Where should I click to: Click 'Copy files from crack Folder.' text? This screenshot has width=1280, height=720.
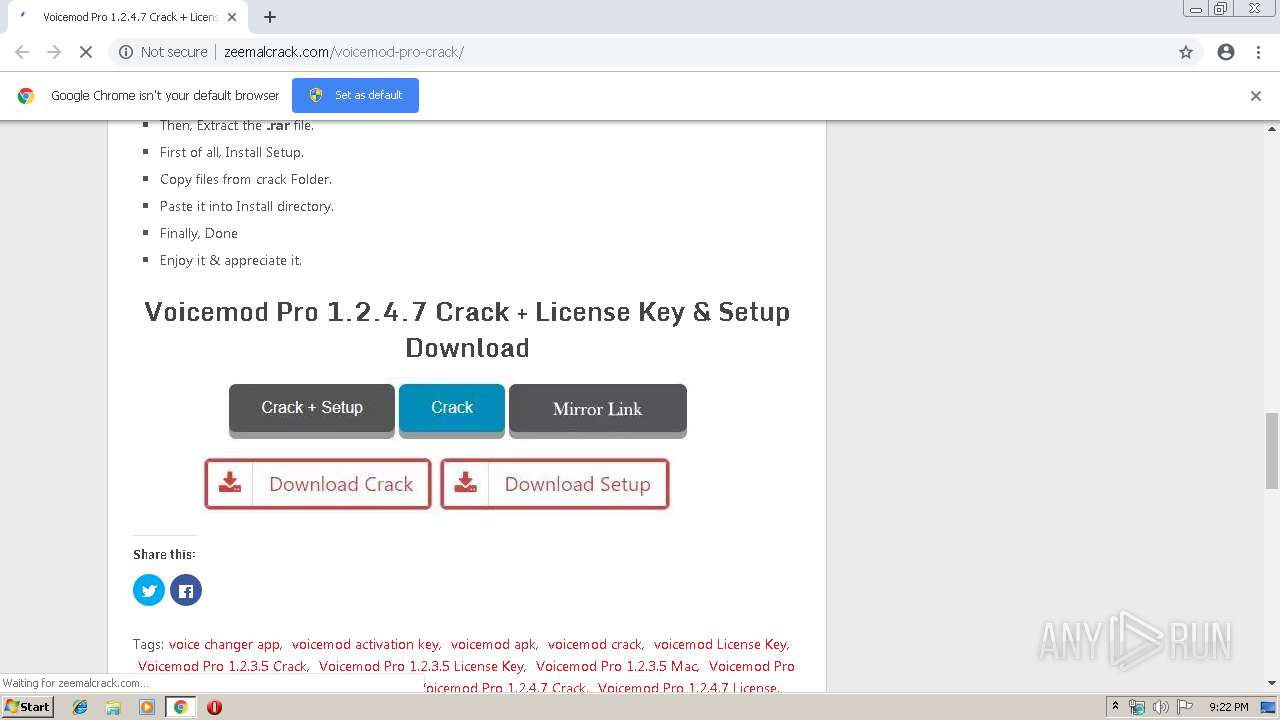246,179
